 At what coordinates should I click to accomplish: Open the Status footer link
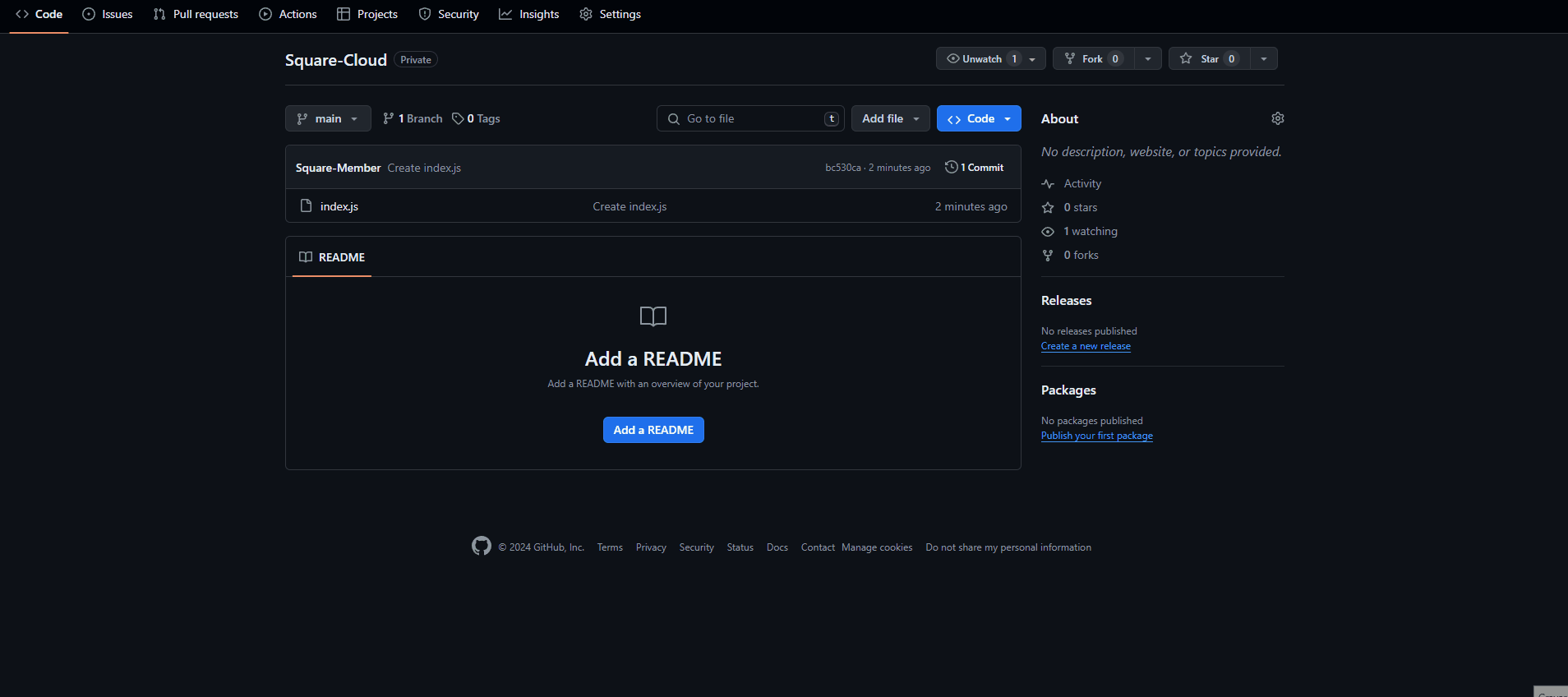pyautogui.click(x=740, y=547)
